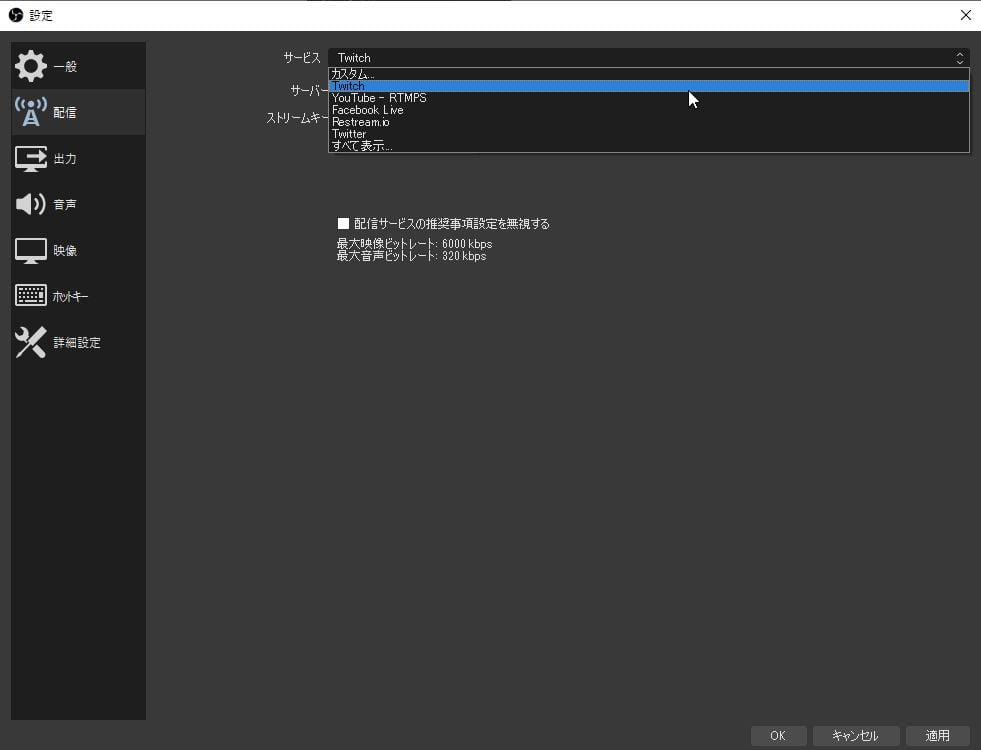Choose すべて表示... to show all services
This screenshot has height=750, width=981.
(x=362, y=146)
